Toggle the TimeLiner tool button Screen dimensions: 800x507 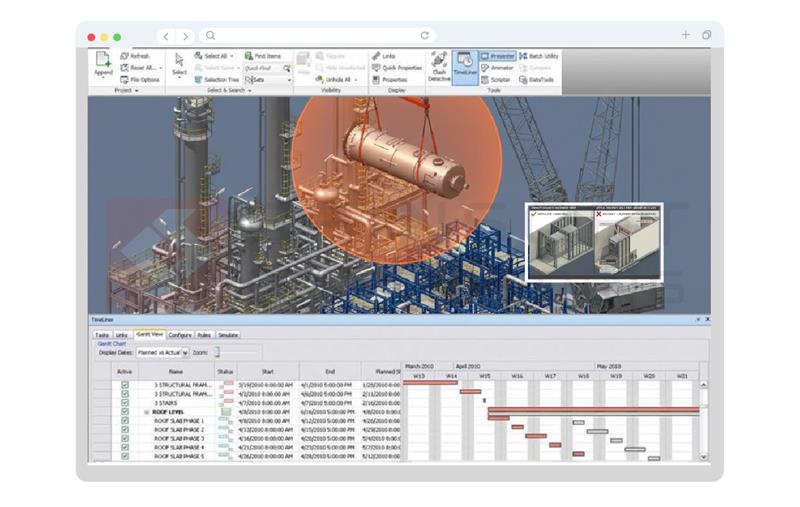click(465, 66)
